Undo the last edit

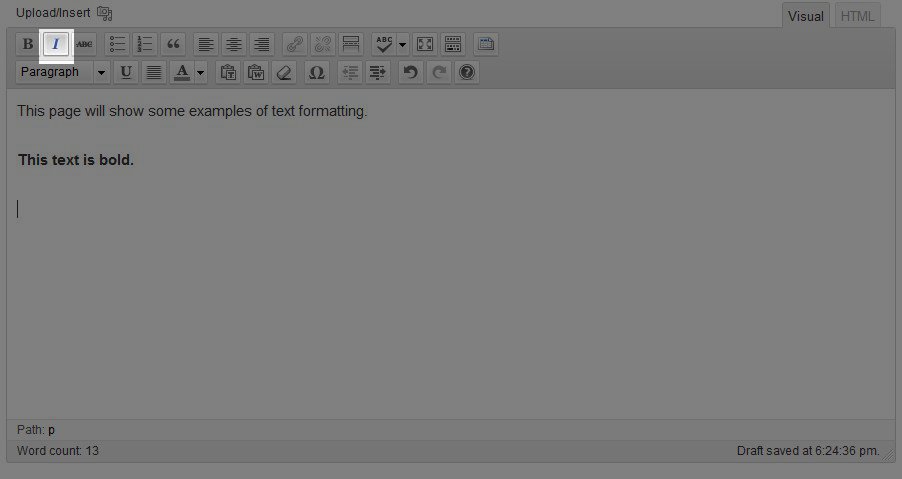pyautogui.click(x=410, y=72)
